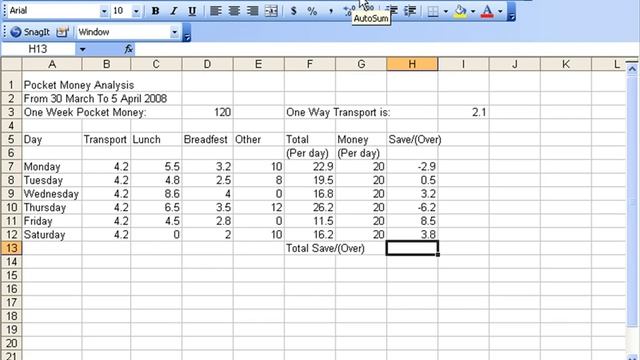Apply the Fill Color bucket
The image size is (640, 360).
[x=460, y=11]
